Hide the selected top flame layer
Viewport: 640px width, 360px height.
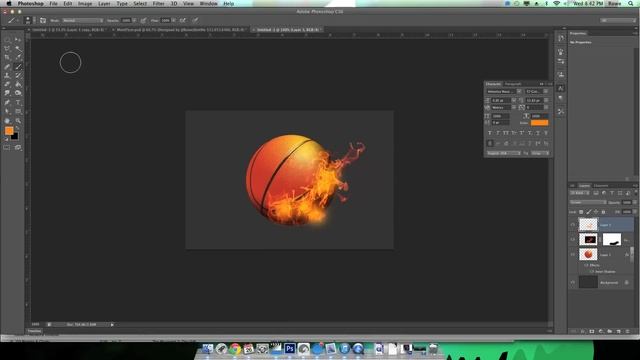[573, 224]
